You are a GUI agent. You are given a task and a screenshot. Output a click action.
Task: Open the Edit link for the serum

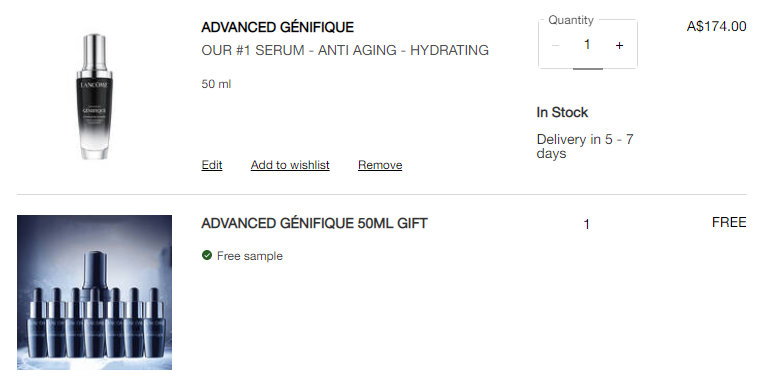pos(212,165)
